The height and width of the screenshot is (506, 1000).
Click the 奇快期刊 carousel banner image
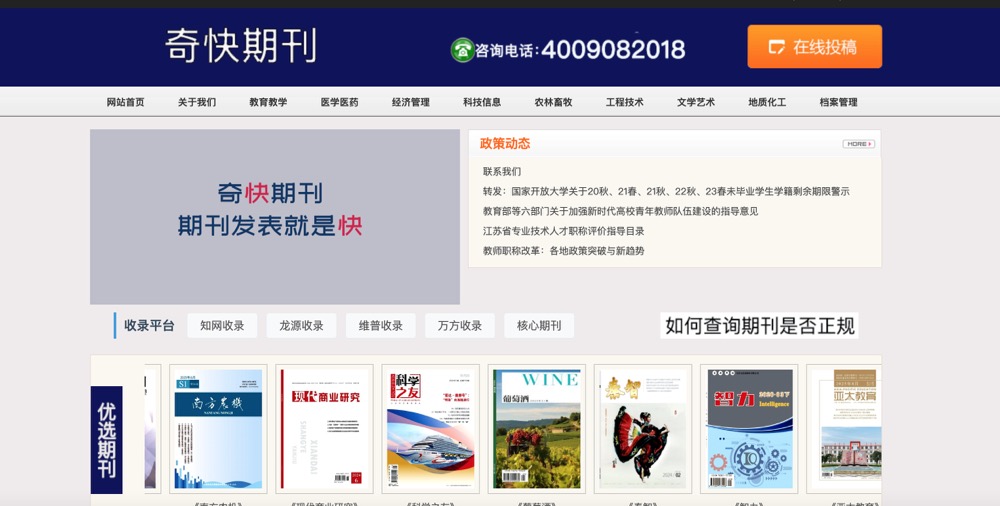pyautogui.click(x=275, y=216)
